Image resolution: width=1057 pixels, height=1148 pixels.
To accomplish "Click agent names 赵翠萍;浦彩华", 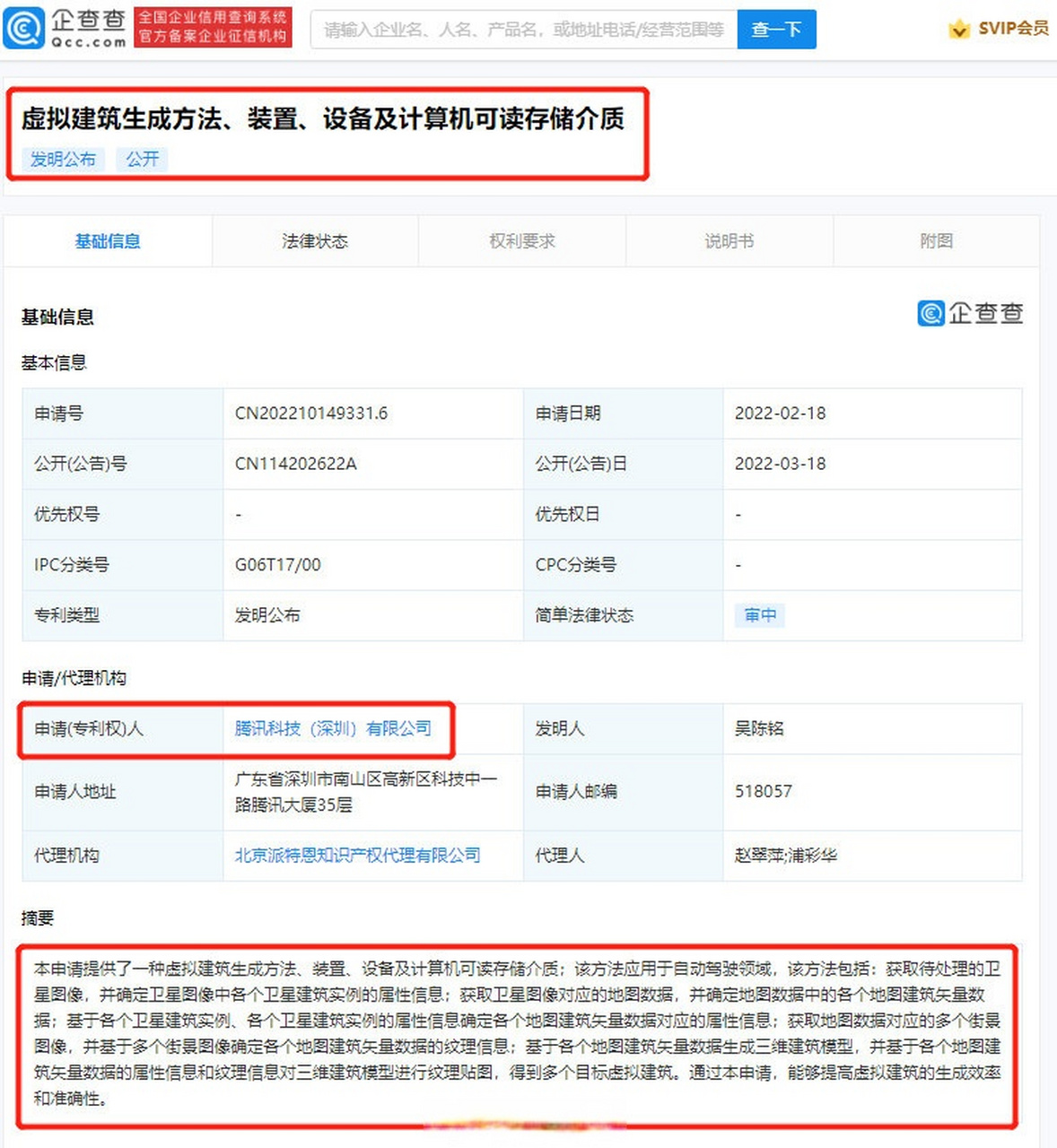I will [x=786, y=856].
